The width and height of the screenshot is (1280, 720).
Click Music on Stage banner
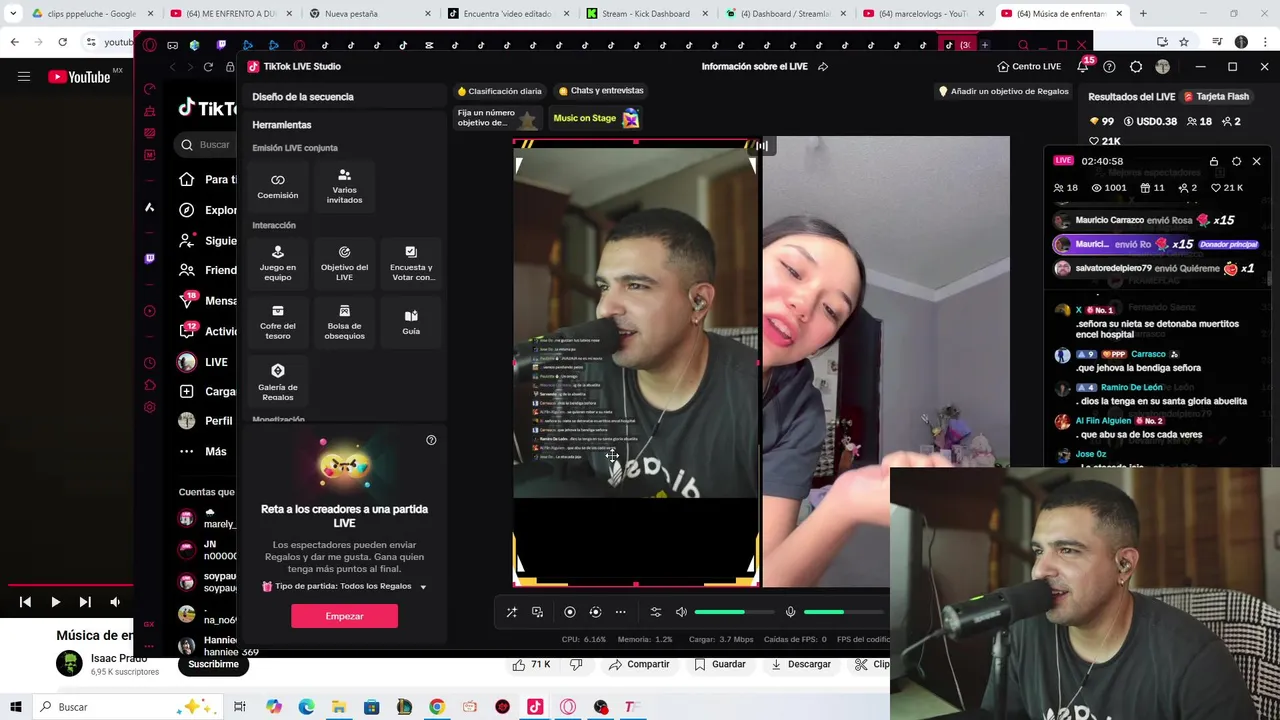pyautogui.click(x=596, y=118)
